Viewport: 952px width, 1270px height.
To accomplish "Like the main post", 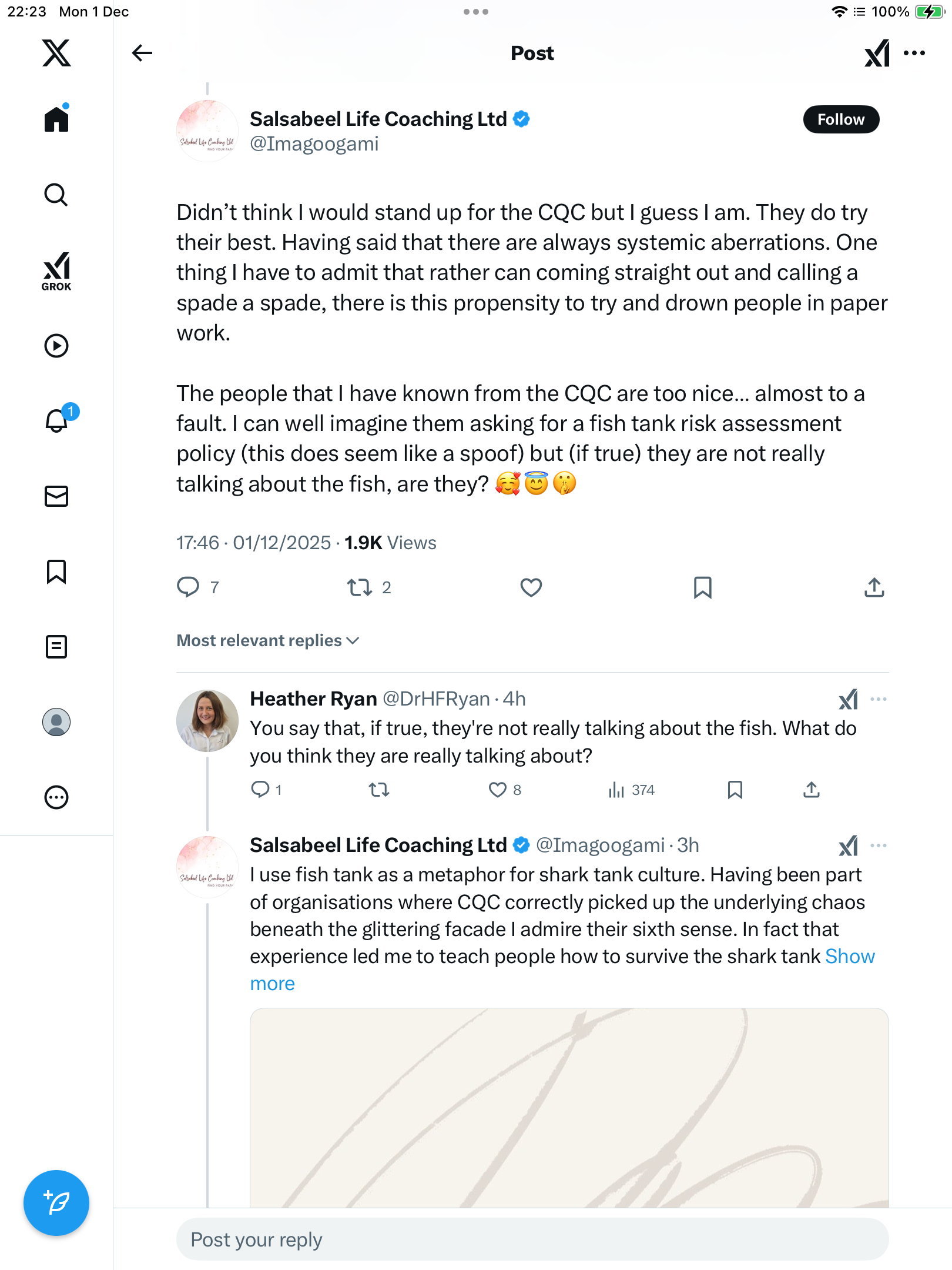I will pos(531,587).
